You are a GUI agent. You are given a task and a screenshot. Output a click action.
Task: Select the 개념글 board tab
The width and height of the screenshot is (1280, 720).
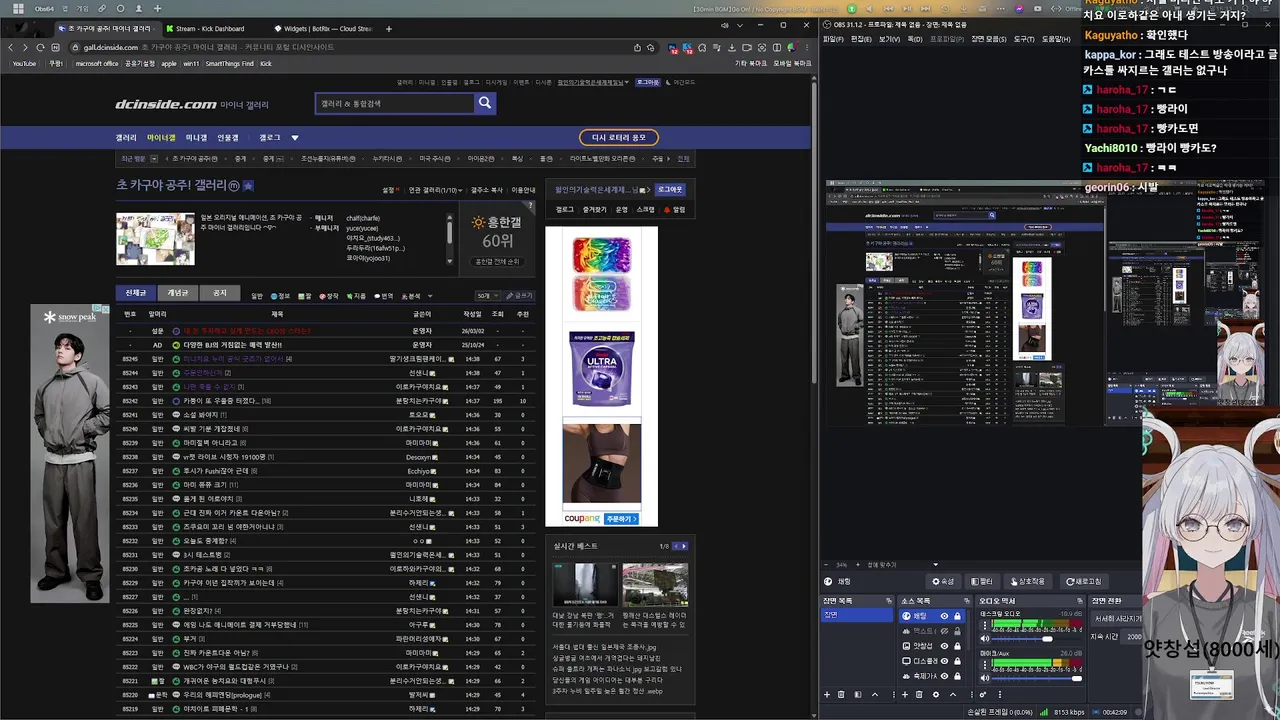pos(178,293)
